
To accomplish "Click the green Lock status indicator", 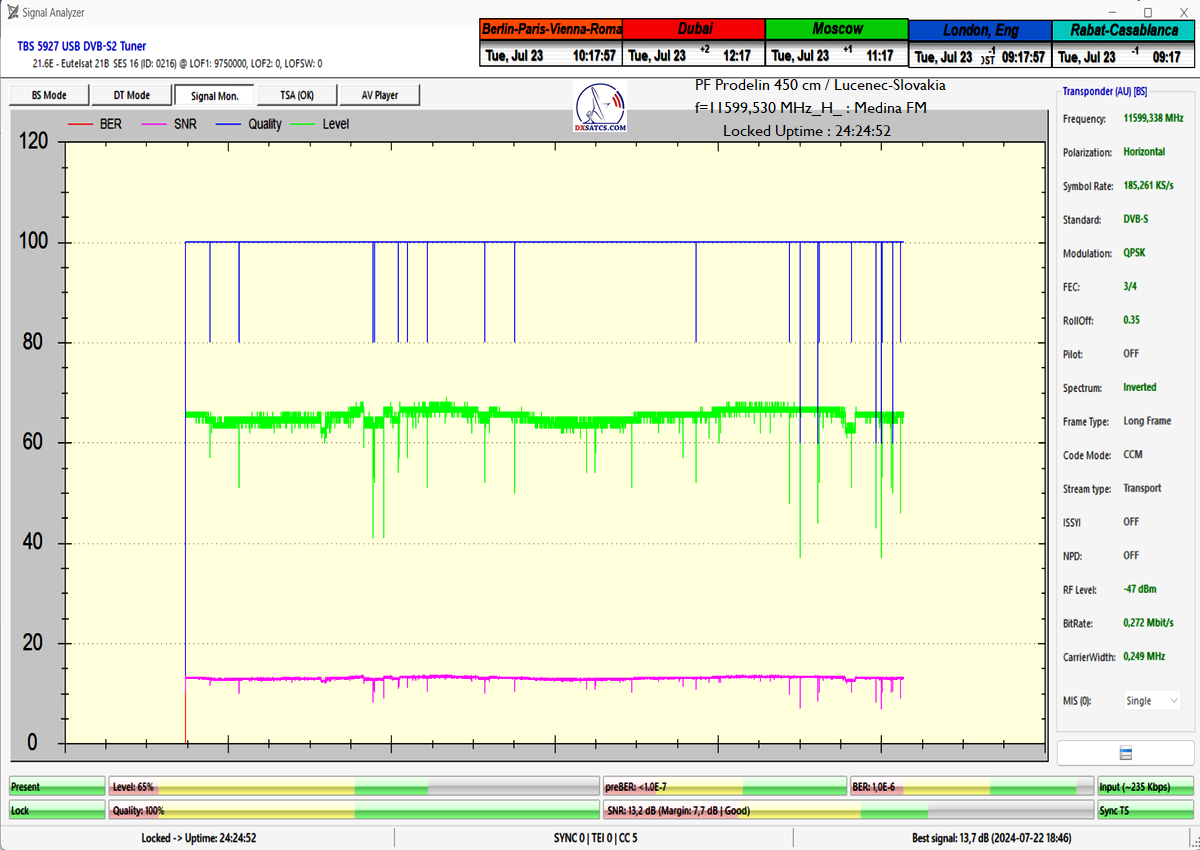I will [57, 810].
